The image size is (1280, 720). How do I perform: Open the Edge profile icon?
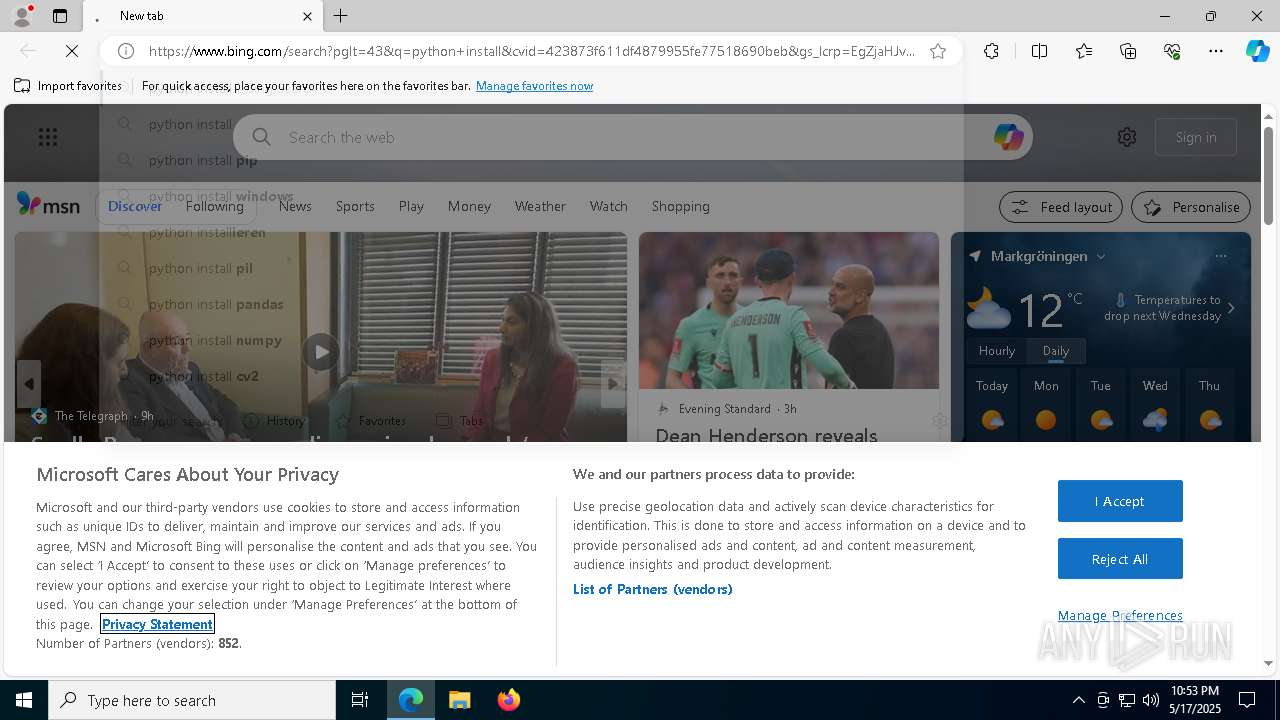pos(21,16)
